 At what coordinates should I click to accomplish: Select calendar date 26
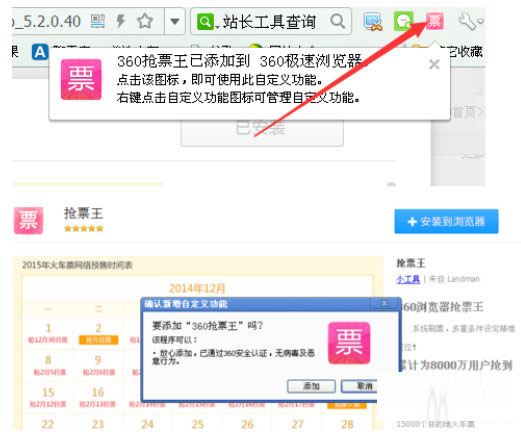(247, 424)
